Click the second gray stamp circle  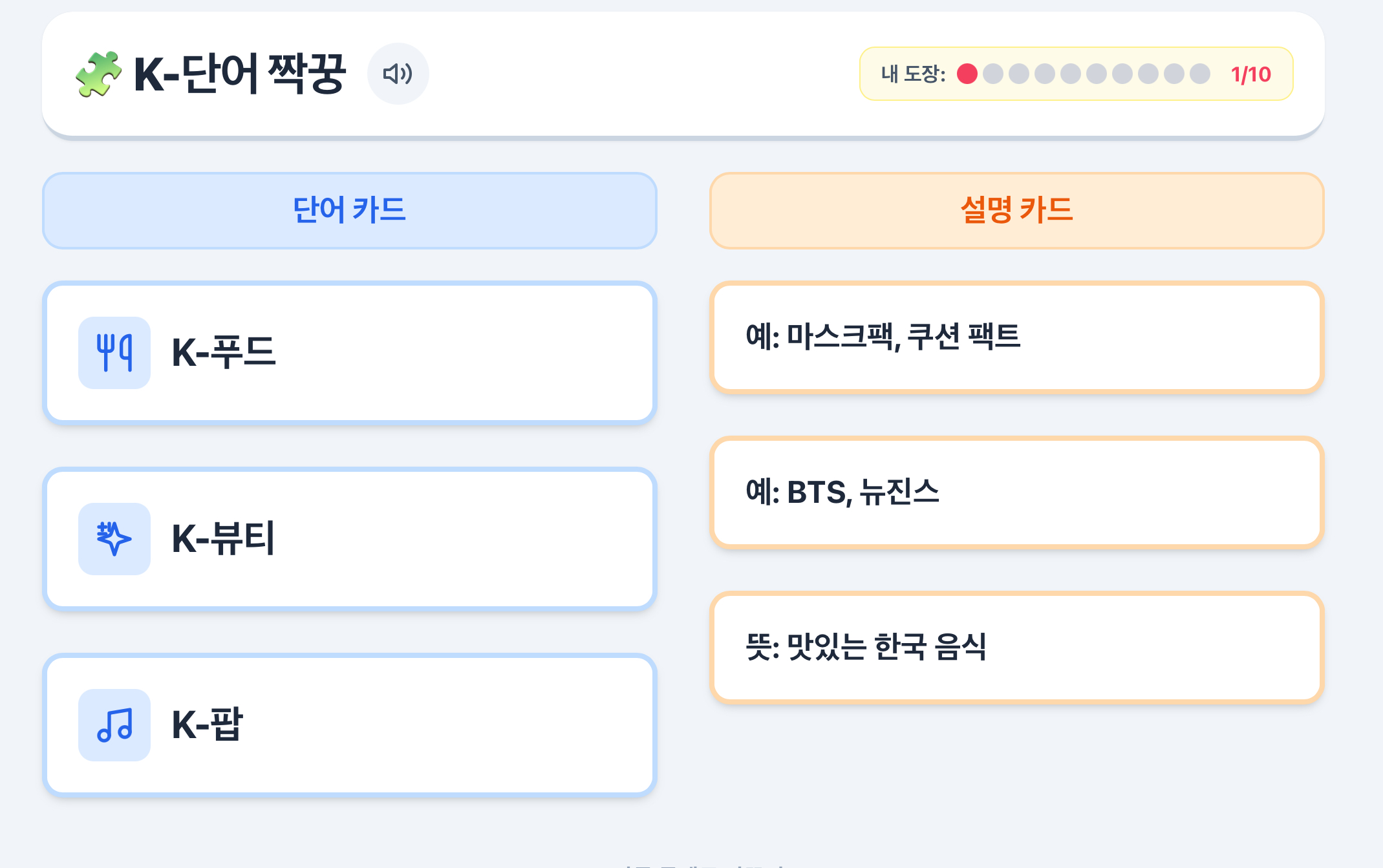click(x=993, y=74)
